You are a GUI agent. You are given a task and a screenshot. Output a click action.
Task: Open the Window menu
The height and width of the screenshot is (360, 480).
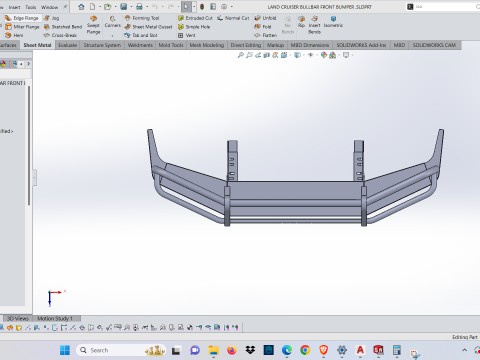click(x=49, y=7)
